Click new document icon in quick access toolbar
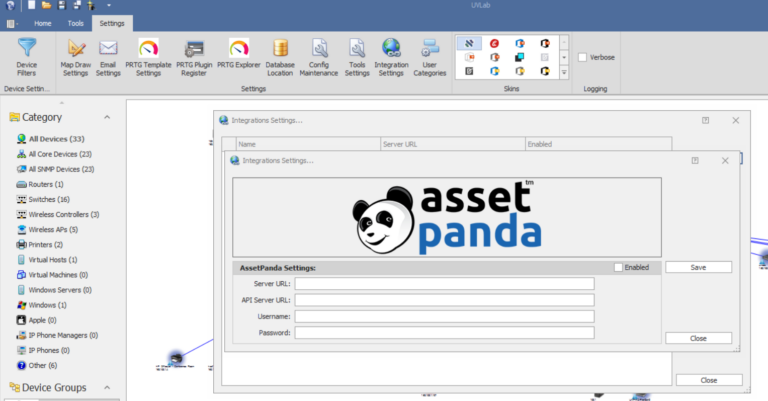 tap(31, 5)
